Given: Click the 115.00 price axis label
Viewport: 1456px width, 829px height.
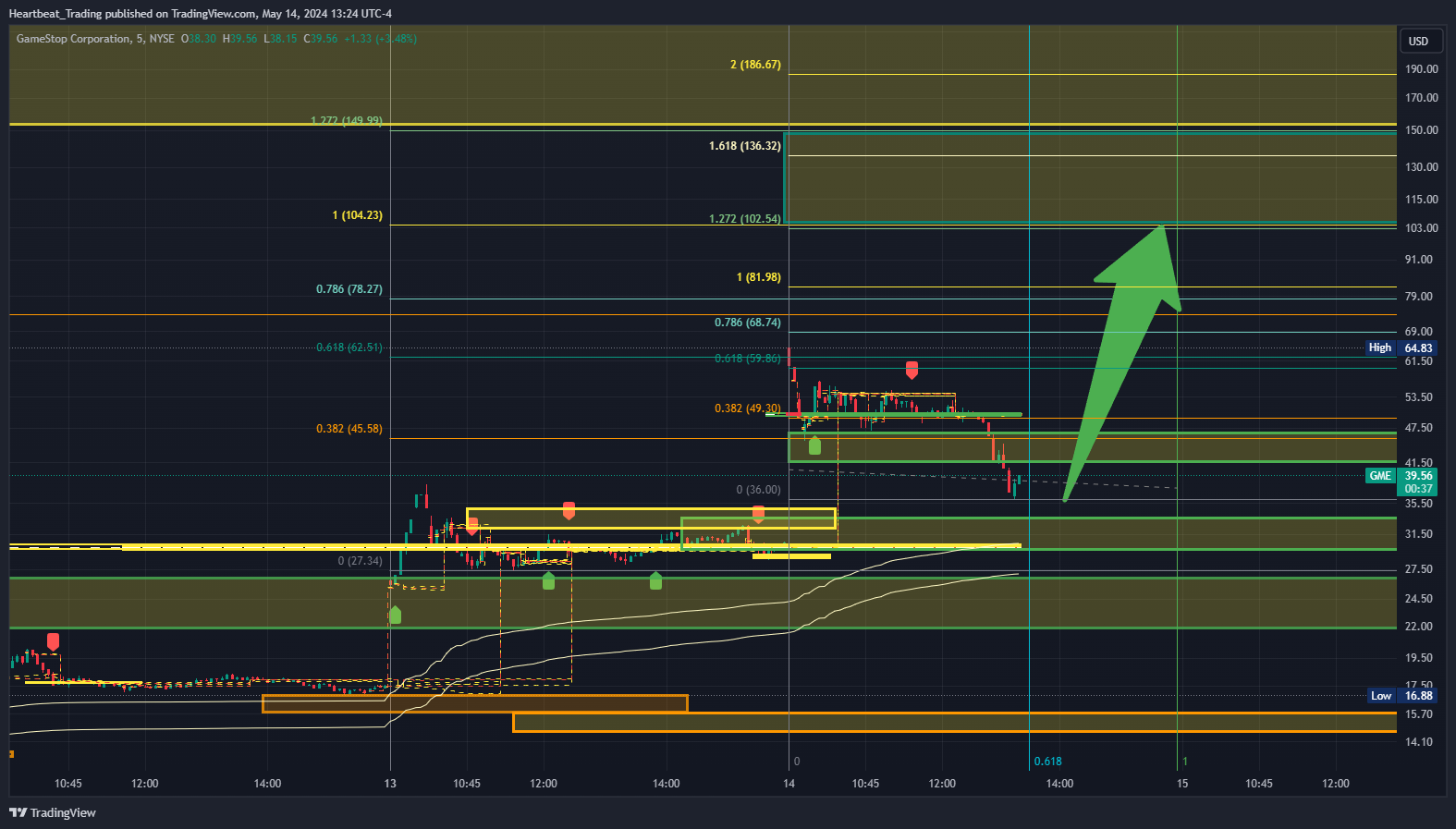Looking at the screenshot, I should pos(1421,200).
